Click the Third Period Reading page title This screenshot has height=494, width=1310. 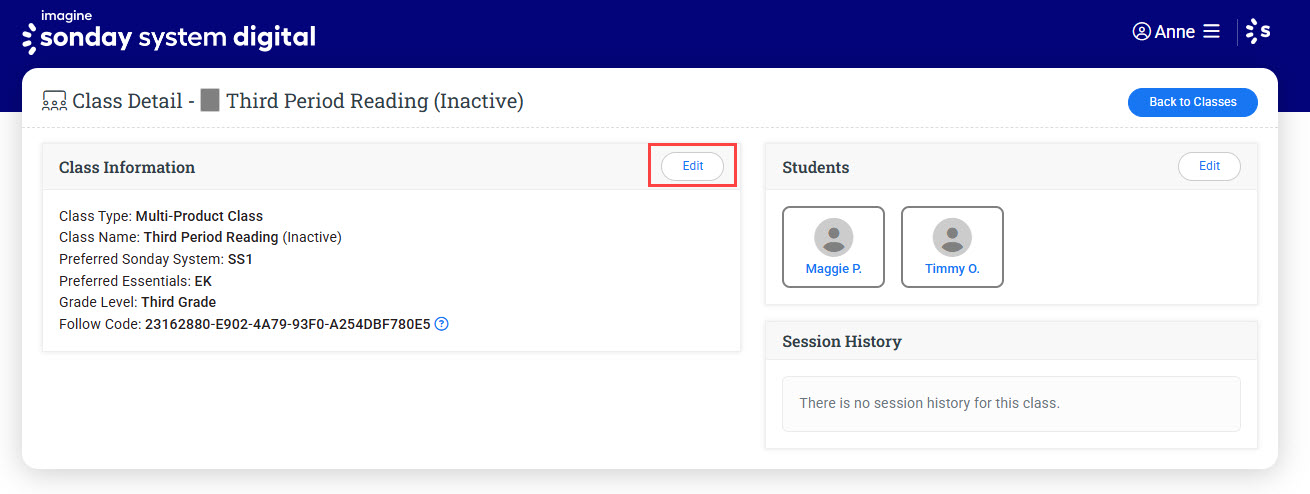tap(374, 101)
